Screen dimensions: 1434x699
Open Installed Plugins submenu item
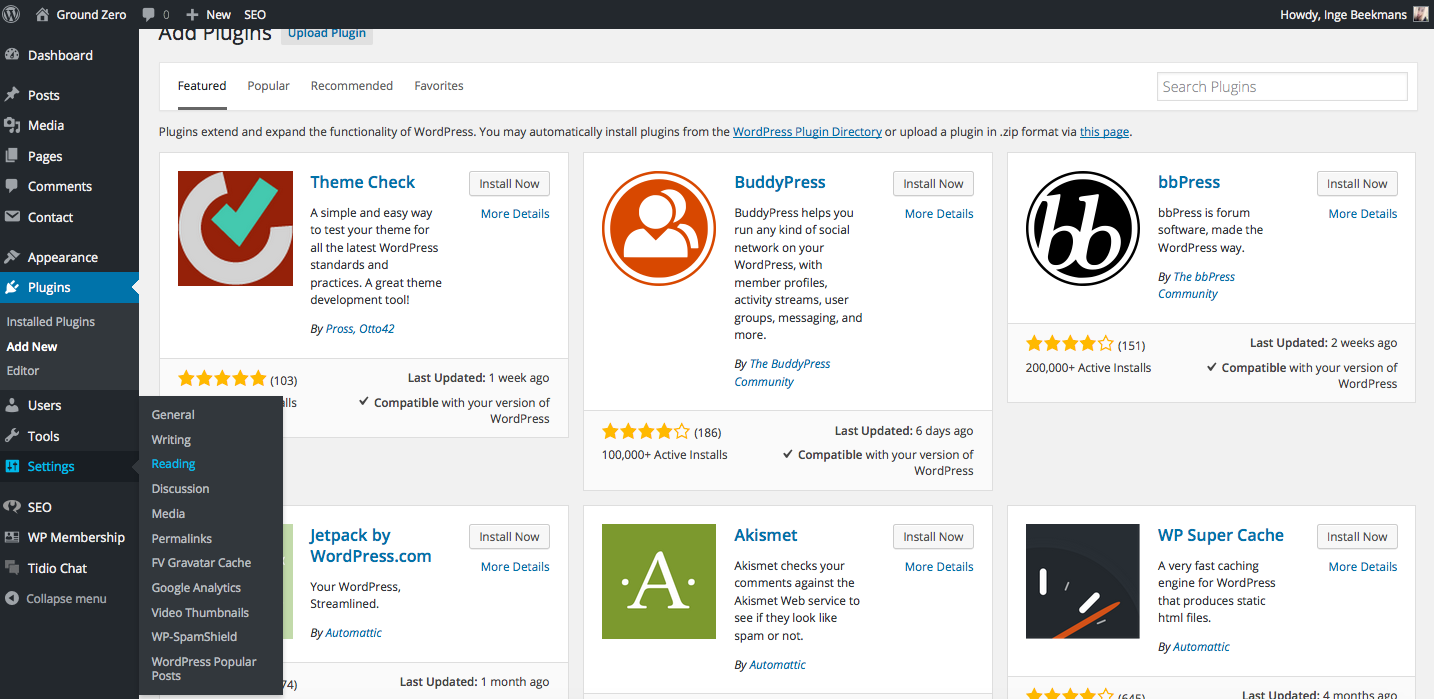tap(51, 322)
